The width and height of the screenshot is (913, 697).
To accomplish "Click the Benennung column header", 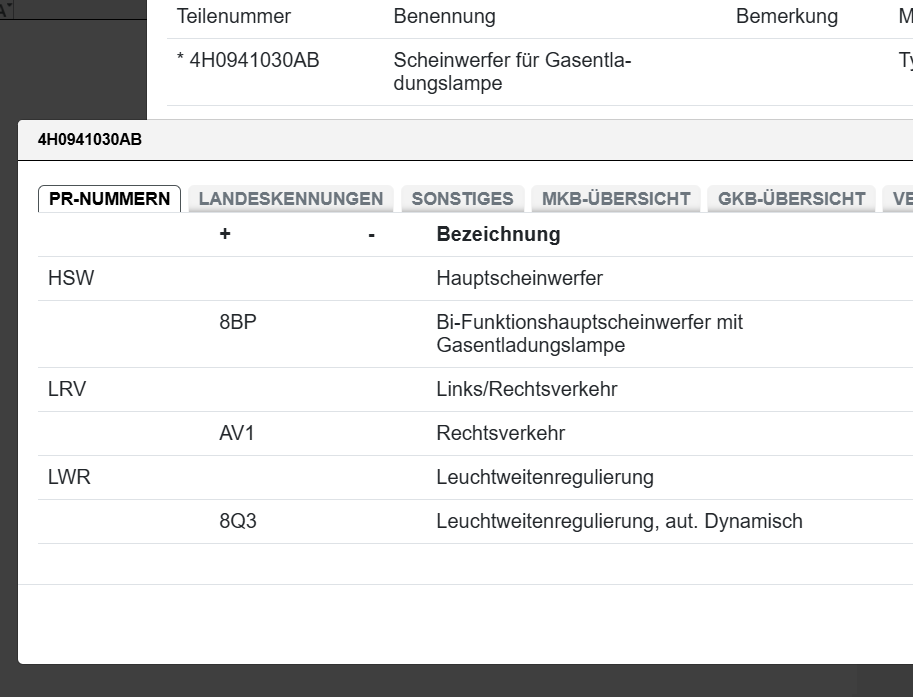I will (x=445, y=16).
